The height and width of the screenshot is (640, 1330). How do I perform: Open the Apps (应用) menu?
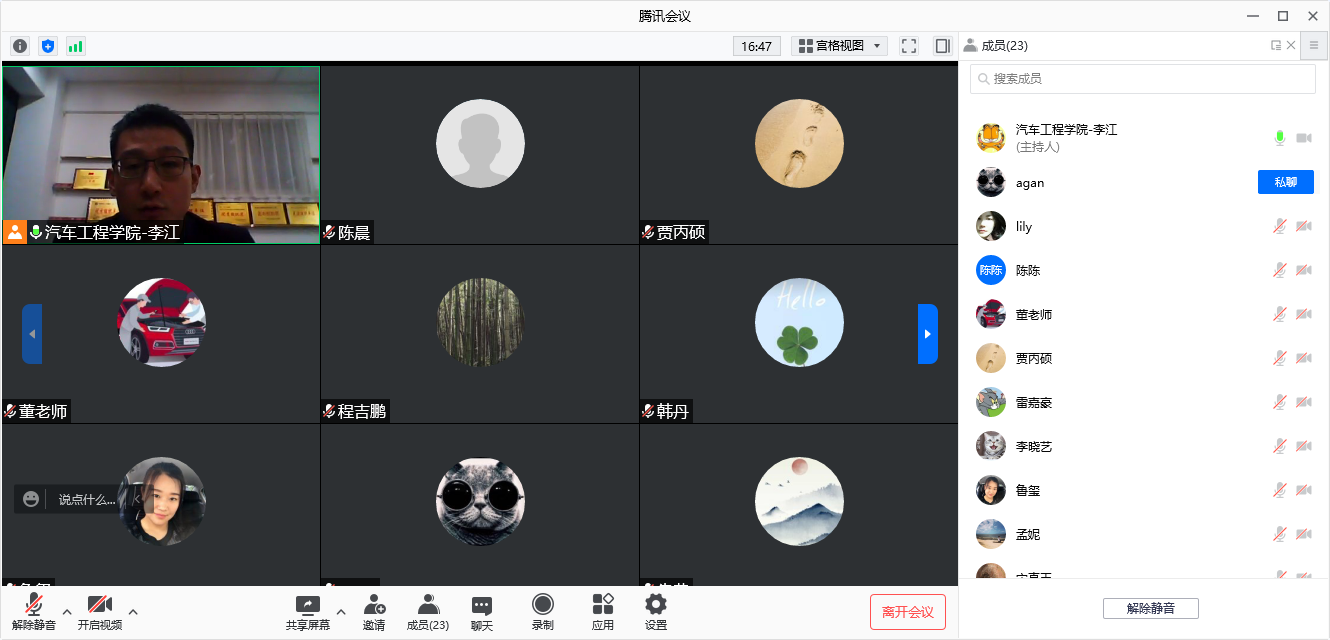tap(603, 612)
